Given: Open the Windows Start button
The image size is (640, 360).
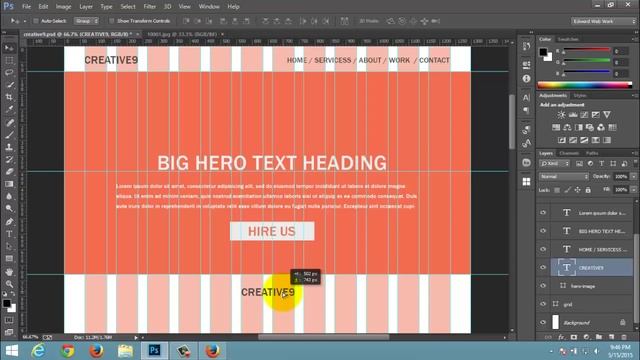Looking at the screenshot, I should tap(11, 351).
